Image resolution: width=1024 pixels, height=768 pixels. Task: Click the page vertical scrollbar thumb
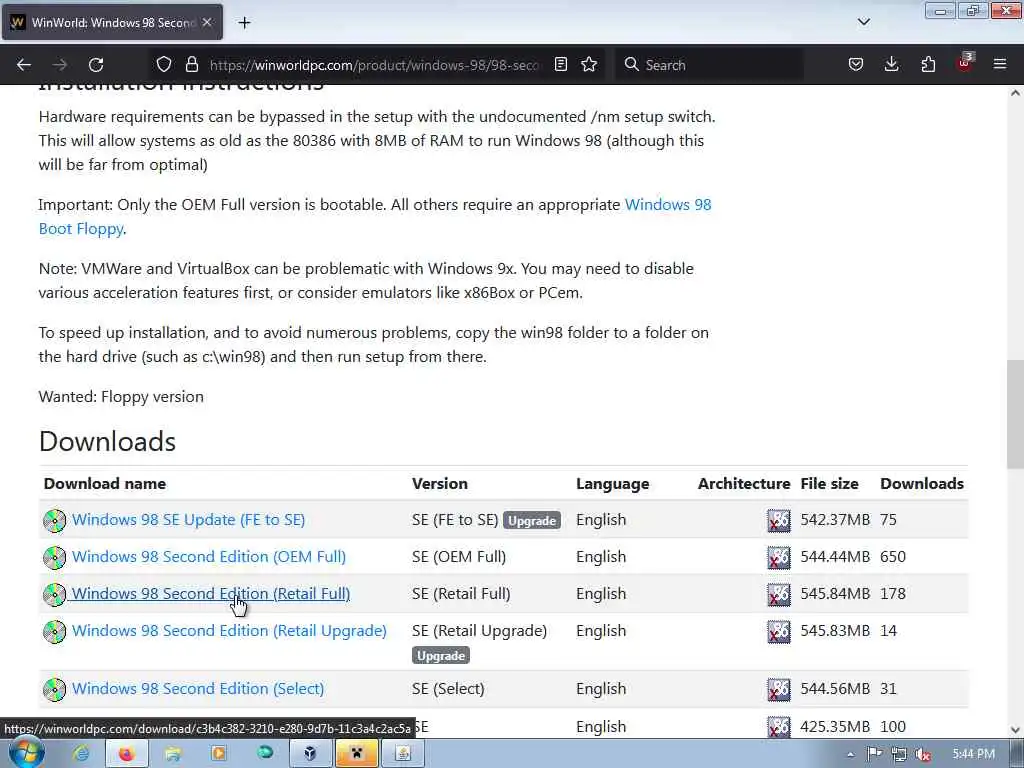1015,414
